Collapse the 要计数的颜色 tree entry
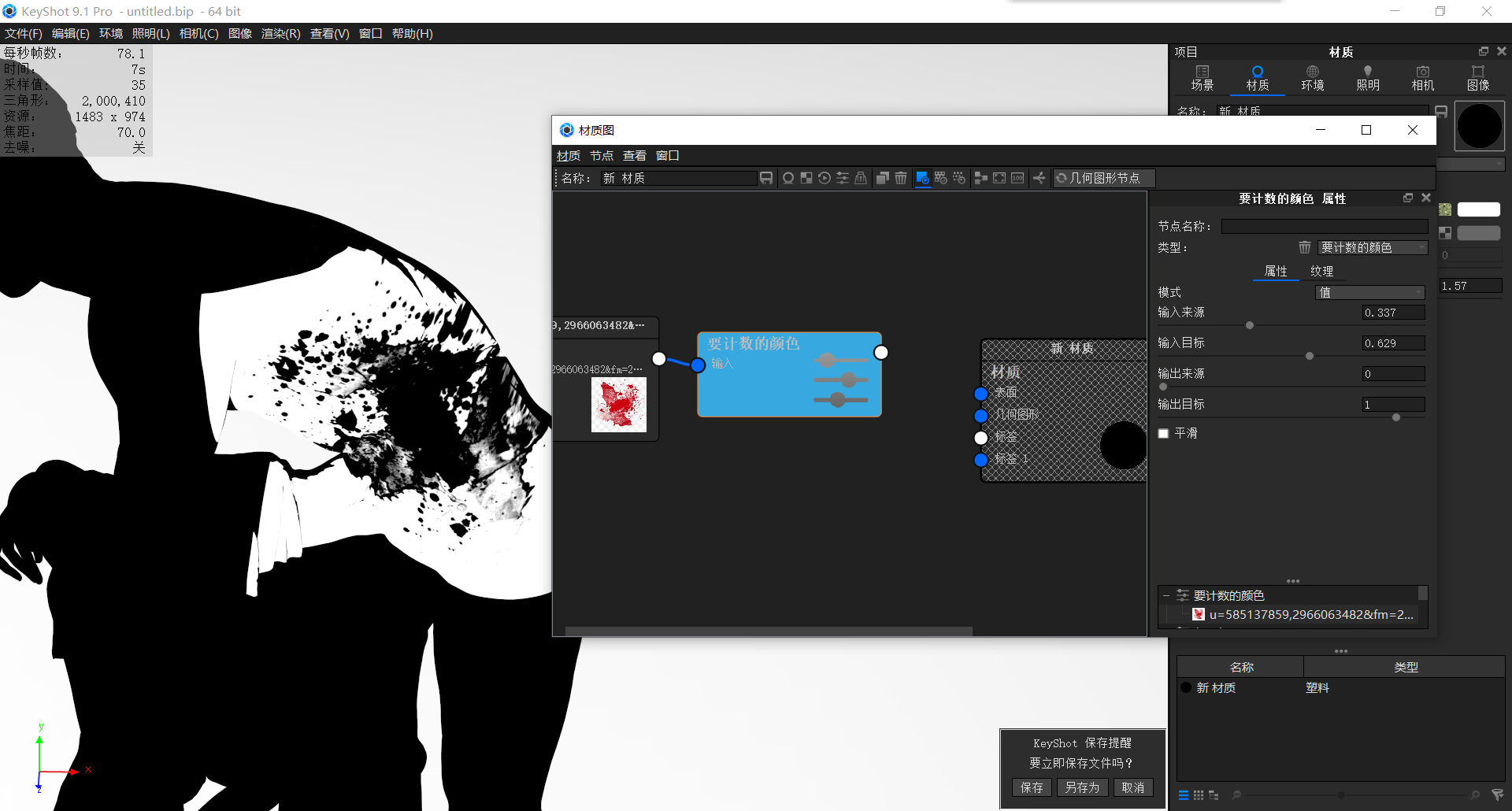The image size is (1512, 811). 1166,595
